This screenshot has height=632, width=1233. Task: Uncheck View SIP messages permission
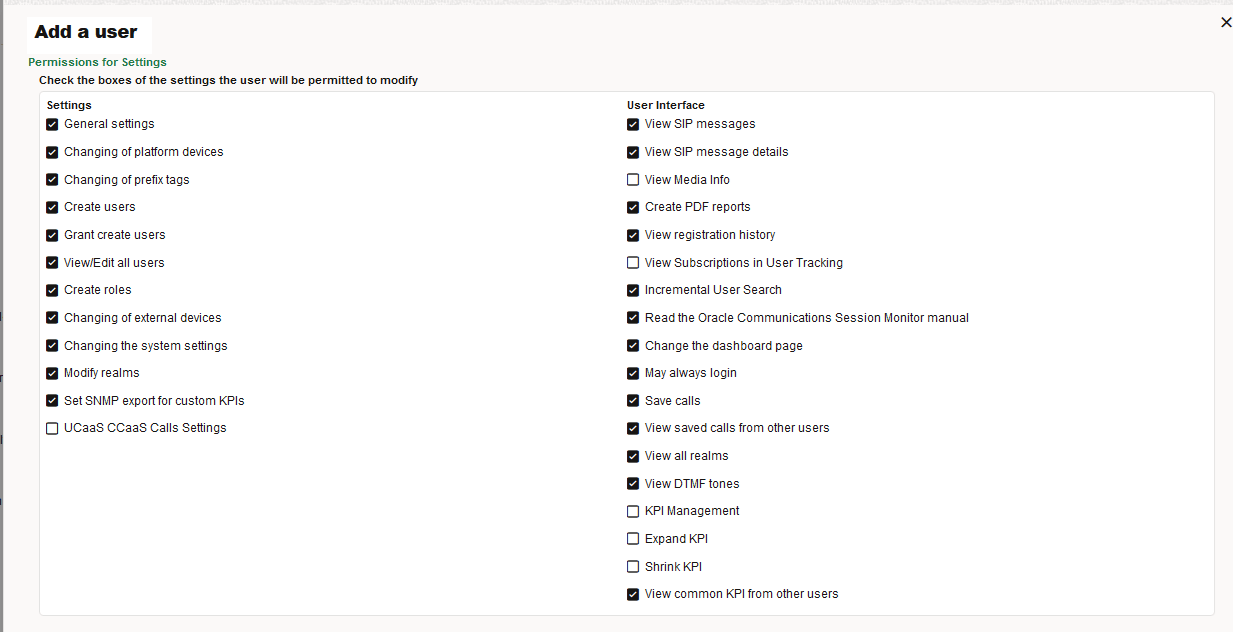633,124
